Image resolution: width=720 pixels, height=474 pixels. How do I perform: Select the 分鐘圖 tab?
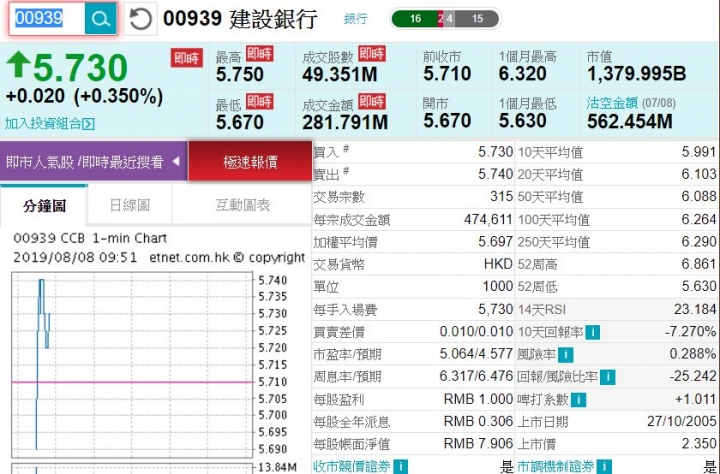click(x=44, y=205)
